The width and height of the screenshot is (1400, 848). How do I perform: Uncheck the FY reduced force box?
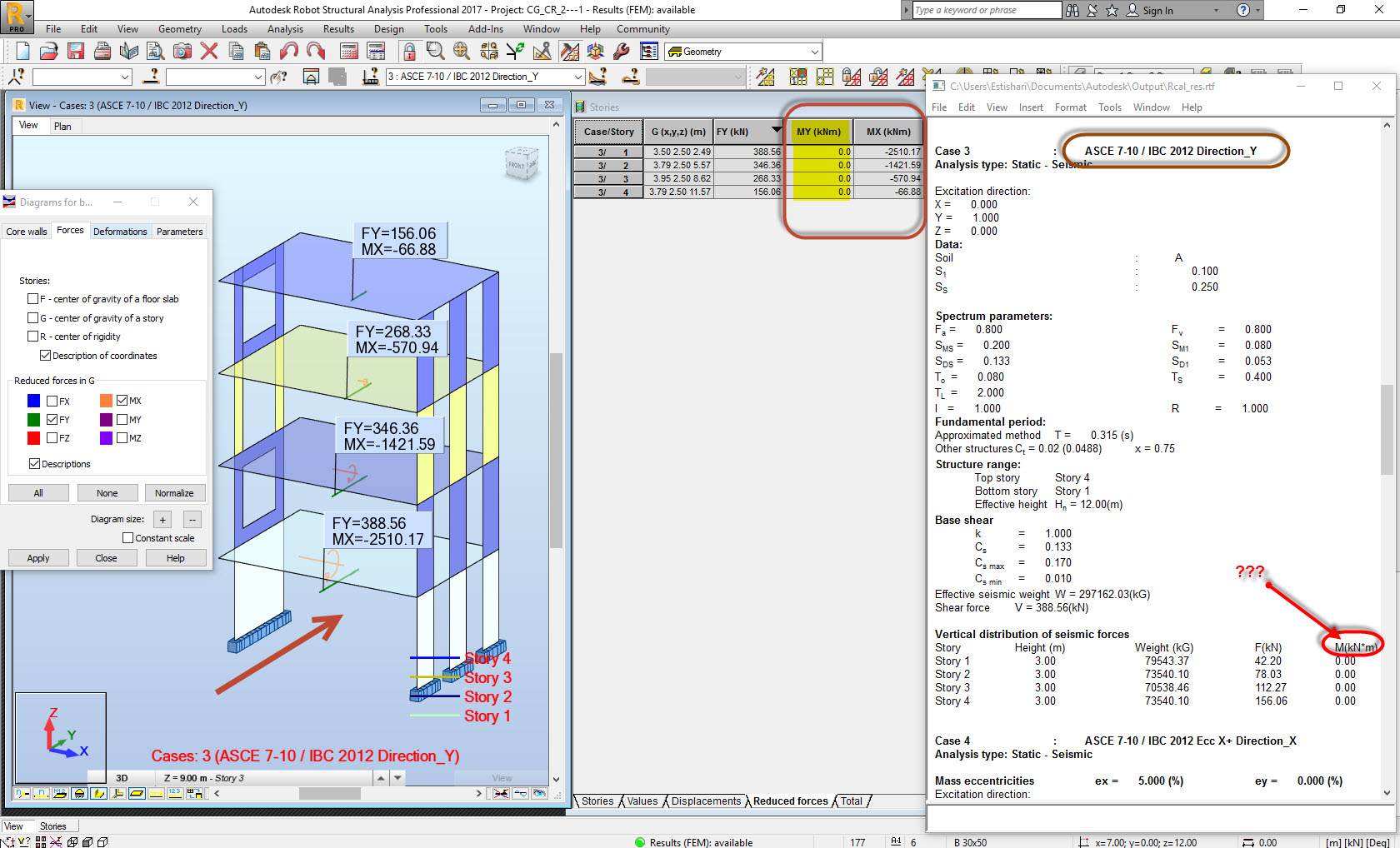pos(52,420)
